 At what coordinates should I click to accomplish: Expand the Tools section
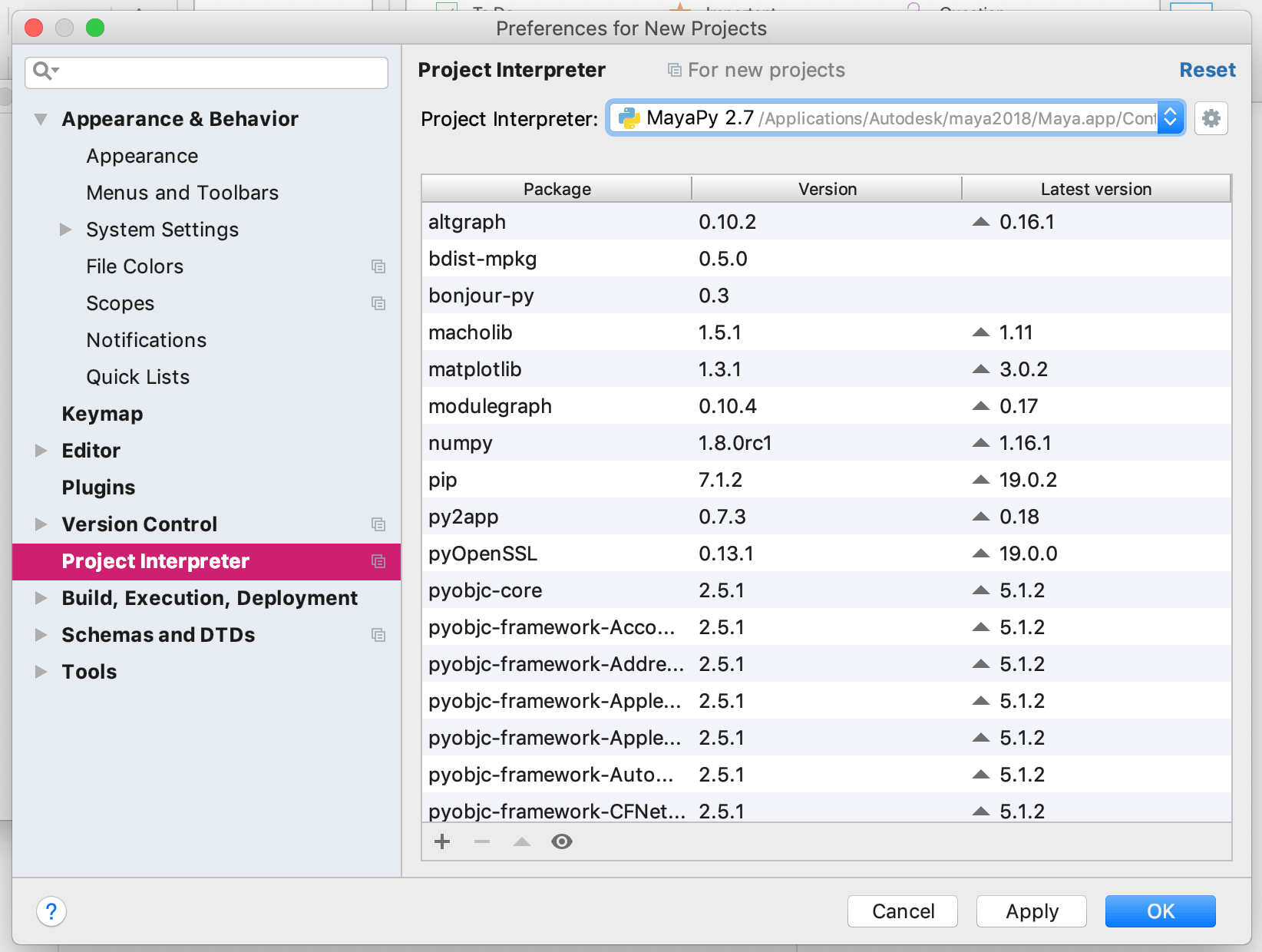[40, 672]
